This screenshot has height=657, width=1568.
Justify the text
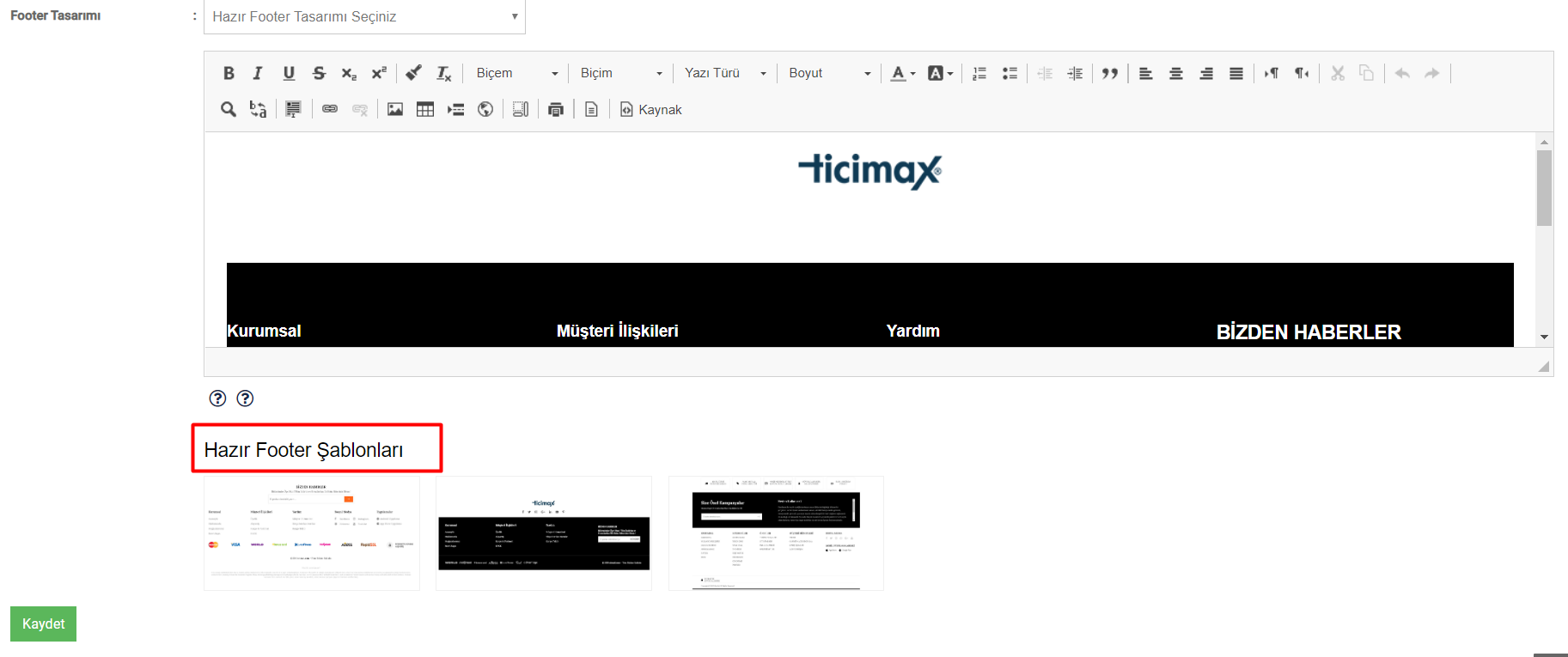pyautogui.click(x=1236, y=73)
